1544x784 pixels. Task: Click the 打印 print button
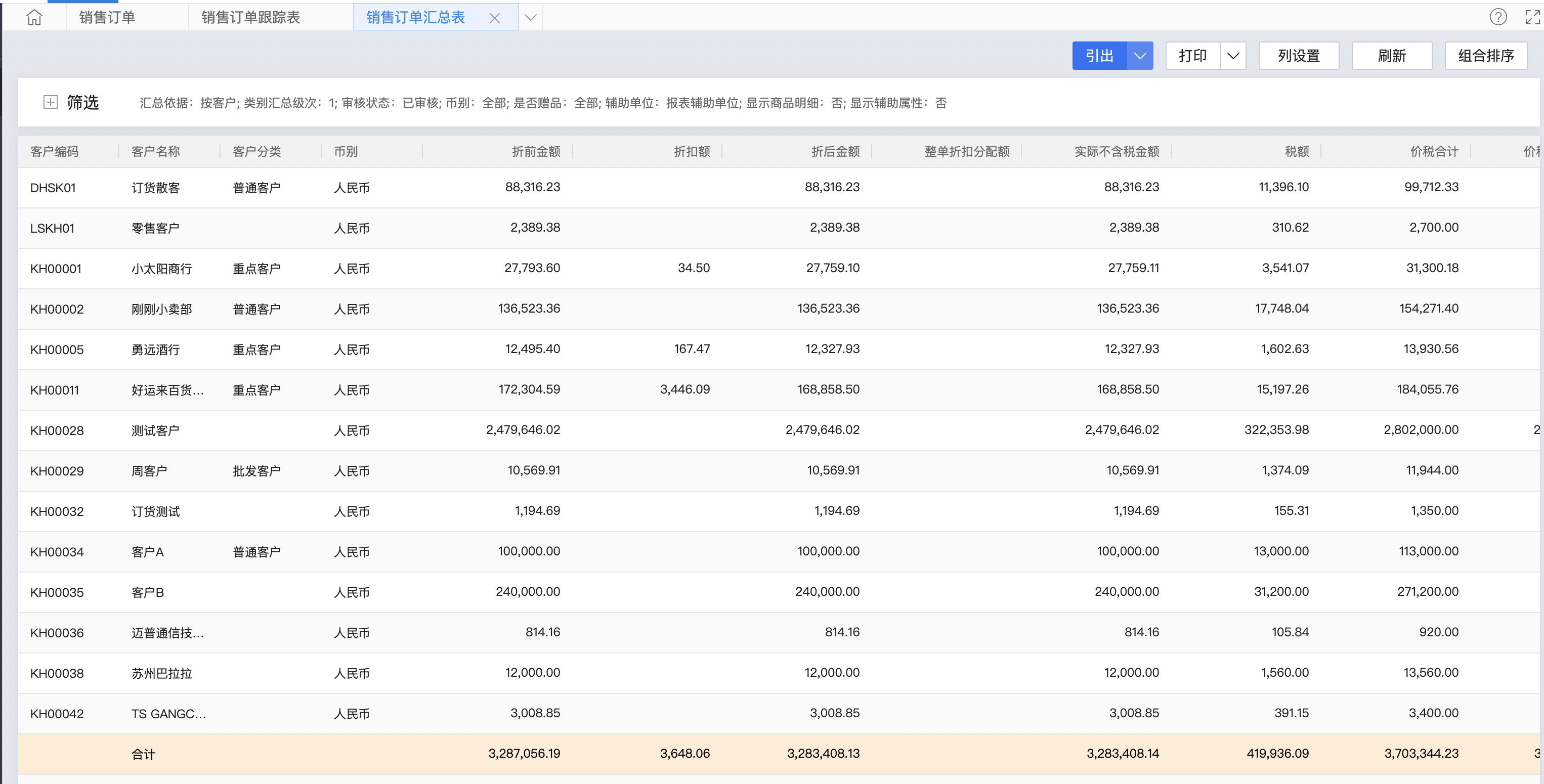coord(1192,56)
